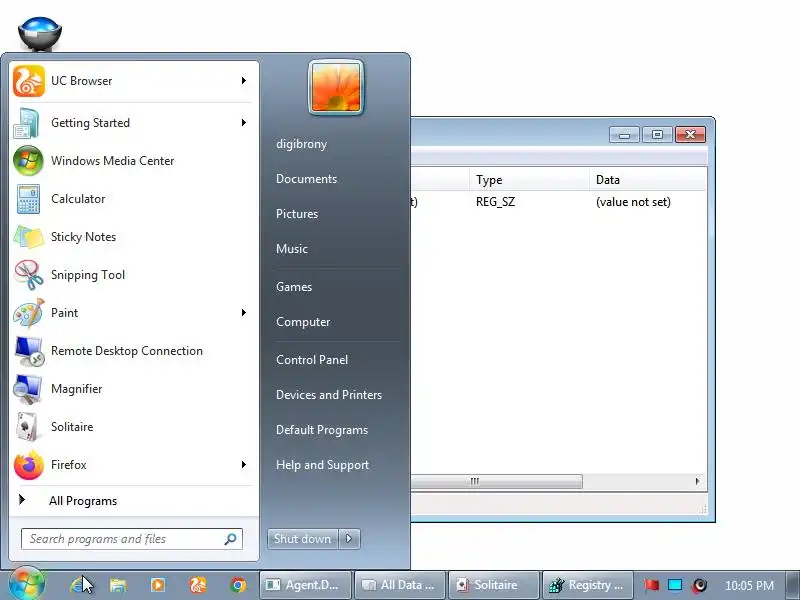Open the Shut down options arrow

(349, 539)
